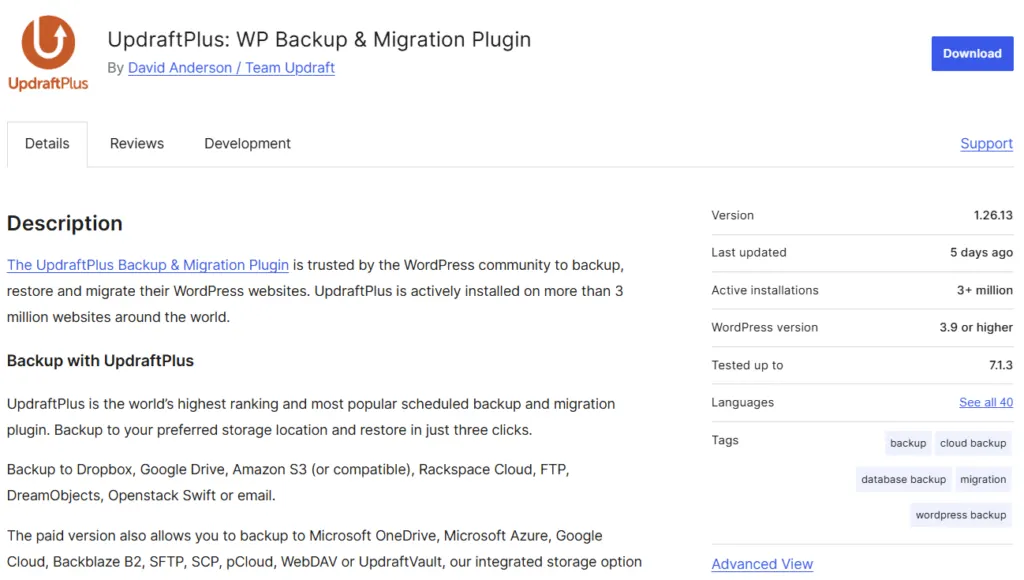Click the '5 days ago' last updated value
Image resolution: width=1024 pixels, height=580 pixels.
click(x=981, y=253)
